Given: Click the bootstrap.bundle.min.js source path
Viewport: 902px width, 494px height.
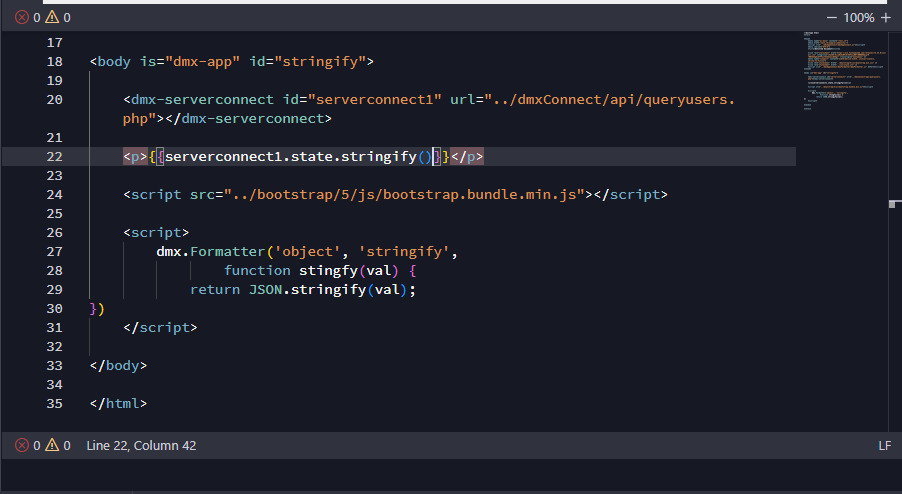Looking at the screenshot, I should click(x=404, y=194).
